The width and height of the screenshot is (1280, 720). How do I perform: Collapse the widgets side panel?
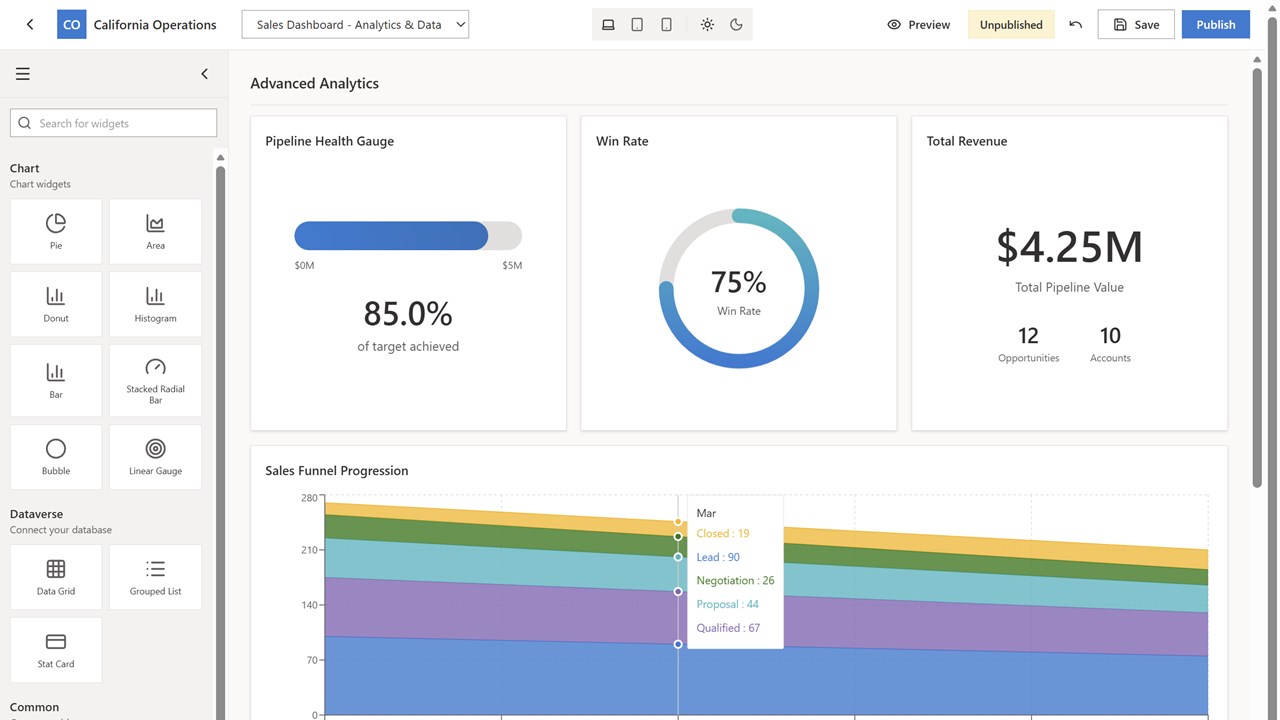click(205, 74)
